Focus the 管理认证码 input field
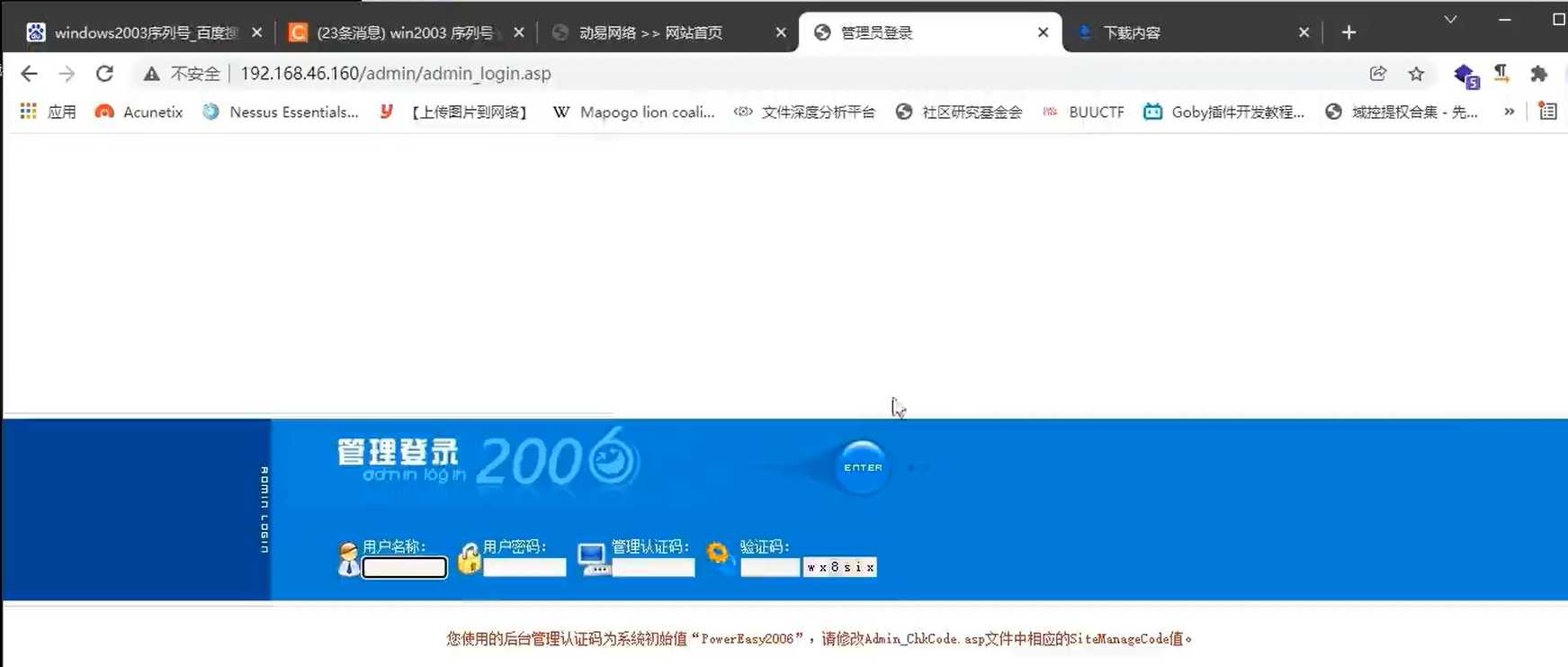 pyautogui.click(x=653, y=567)
